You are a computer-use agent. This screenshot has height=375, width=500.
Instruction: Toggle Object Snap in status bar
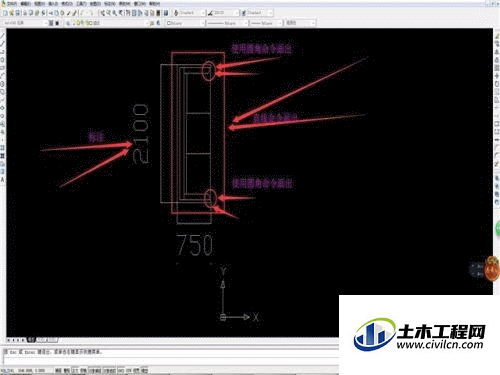click(x=95, y=370)
